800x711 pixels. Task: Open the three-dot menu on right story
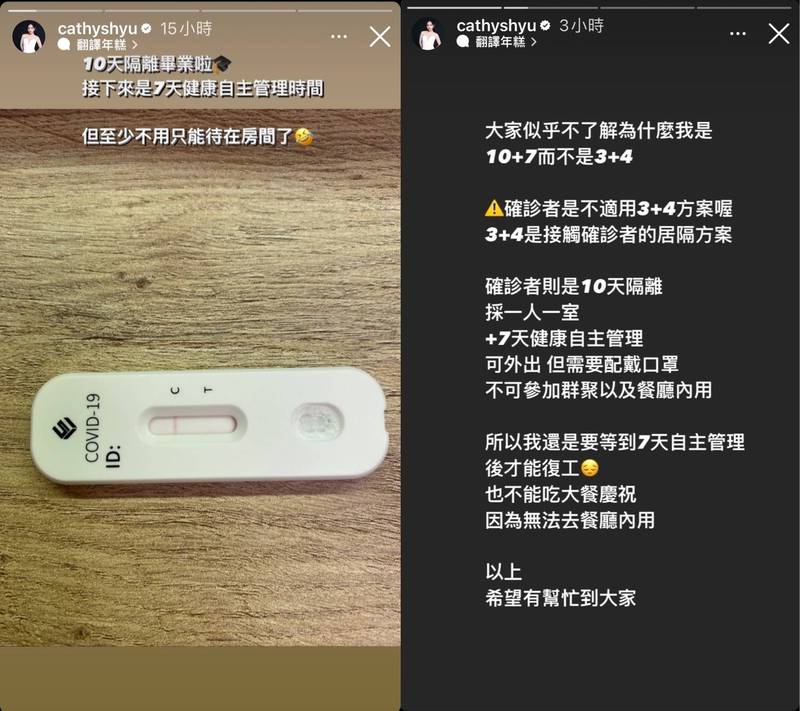tap(738, 34)
